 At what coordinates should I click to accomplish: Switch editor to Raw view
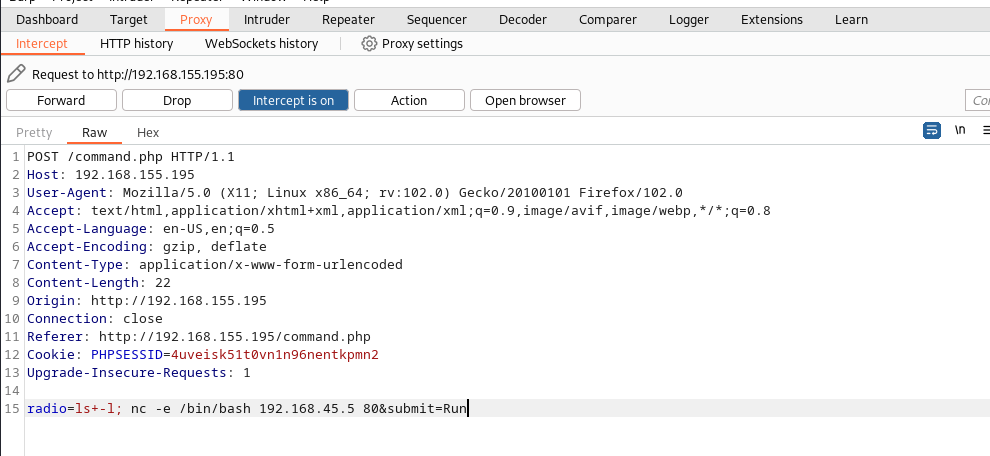pyautogui.click(x=95, y=132)
